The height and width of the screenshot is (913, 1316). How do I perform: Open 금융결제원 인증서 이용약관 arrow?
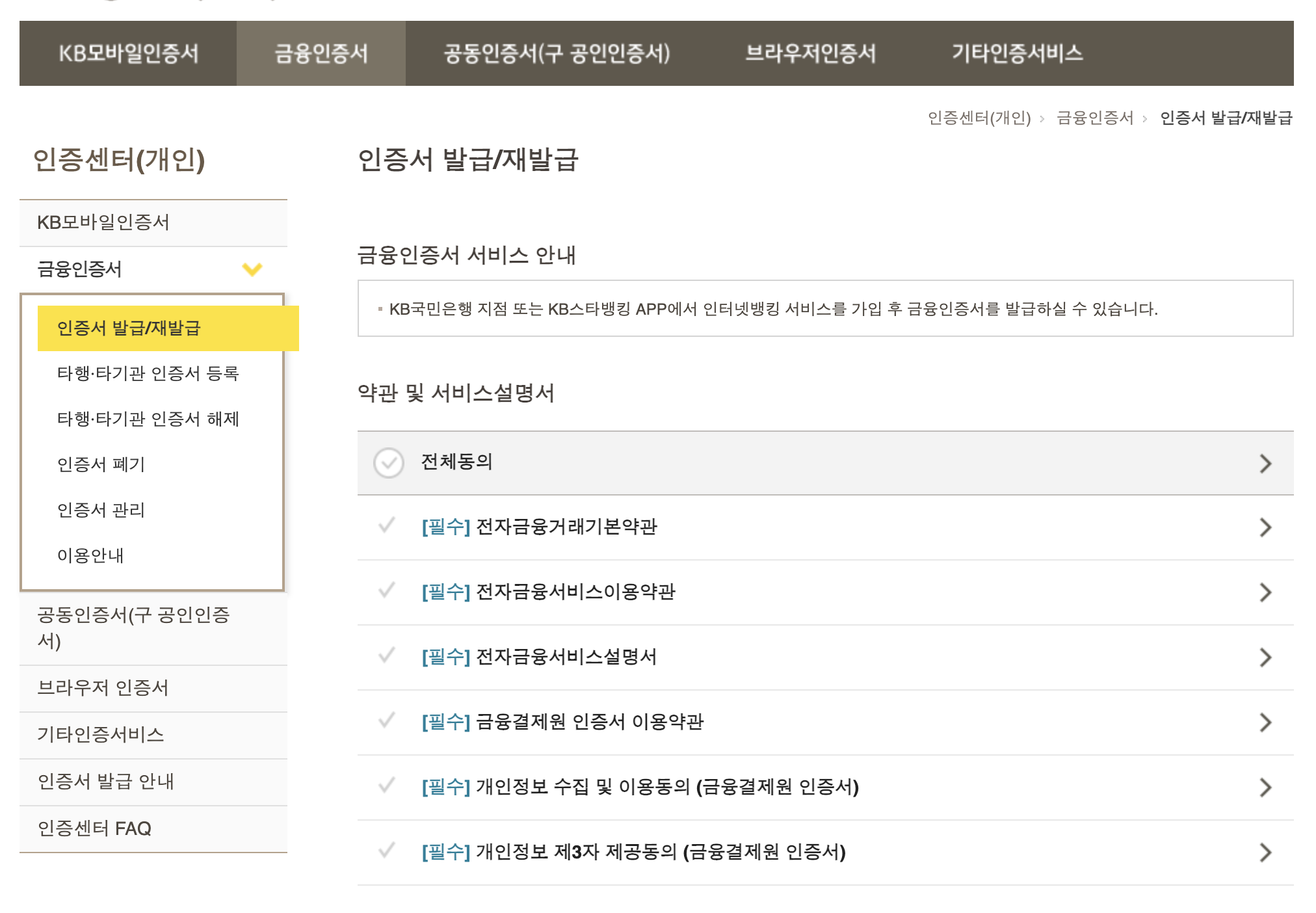pyautogui.click(x=1265, y=722)
